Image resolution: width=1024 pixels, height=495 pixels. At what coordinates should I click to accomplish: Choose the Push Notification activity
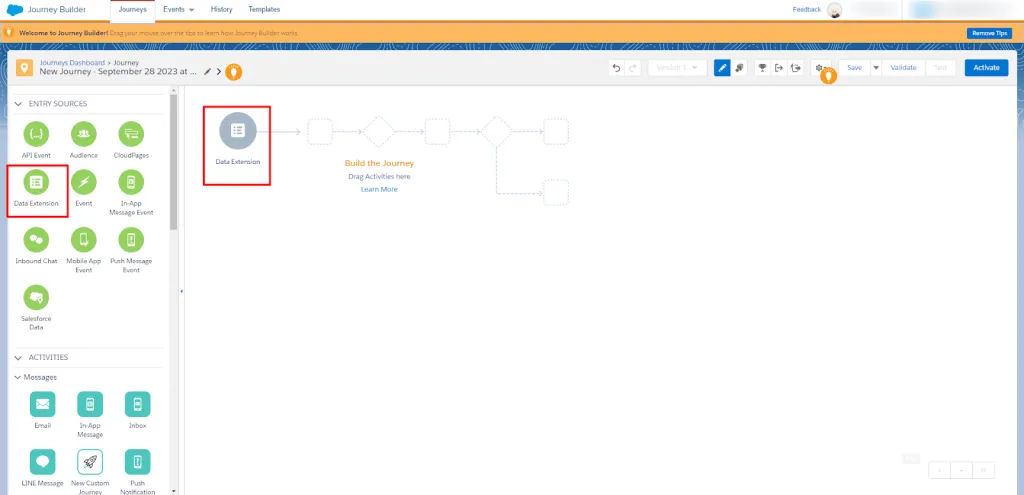click(x=137, y=462)
